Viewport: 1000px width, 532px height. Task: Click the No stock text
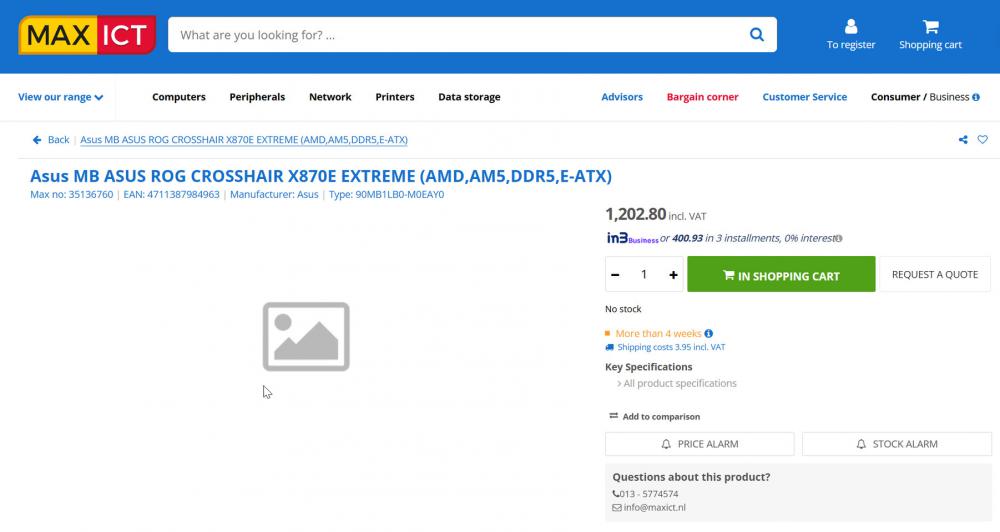(x=623, y=309)
